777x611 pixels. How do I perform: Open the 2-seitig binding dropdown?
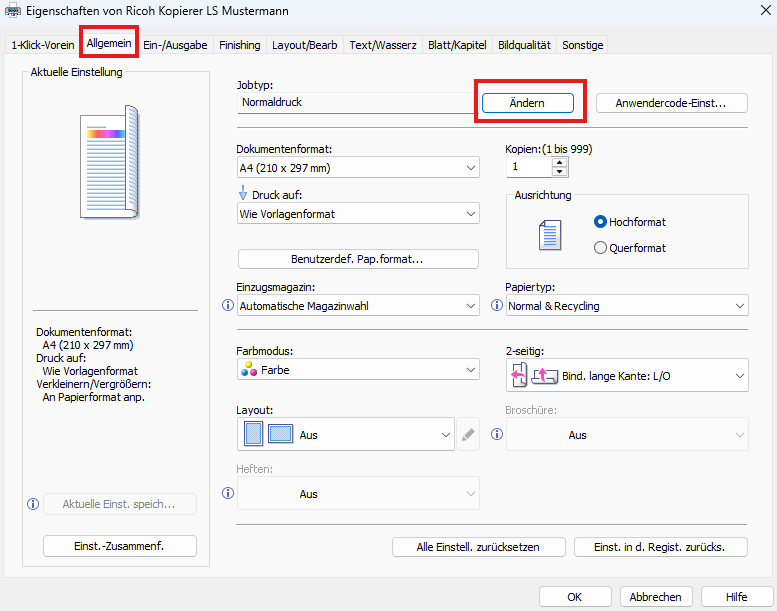(x=628, y=376)
